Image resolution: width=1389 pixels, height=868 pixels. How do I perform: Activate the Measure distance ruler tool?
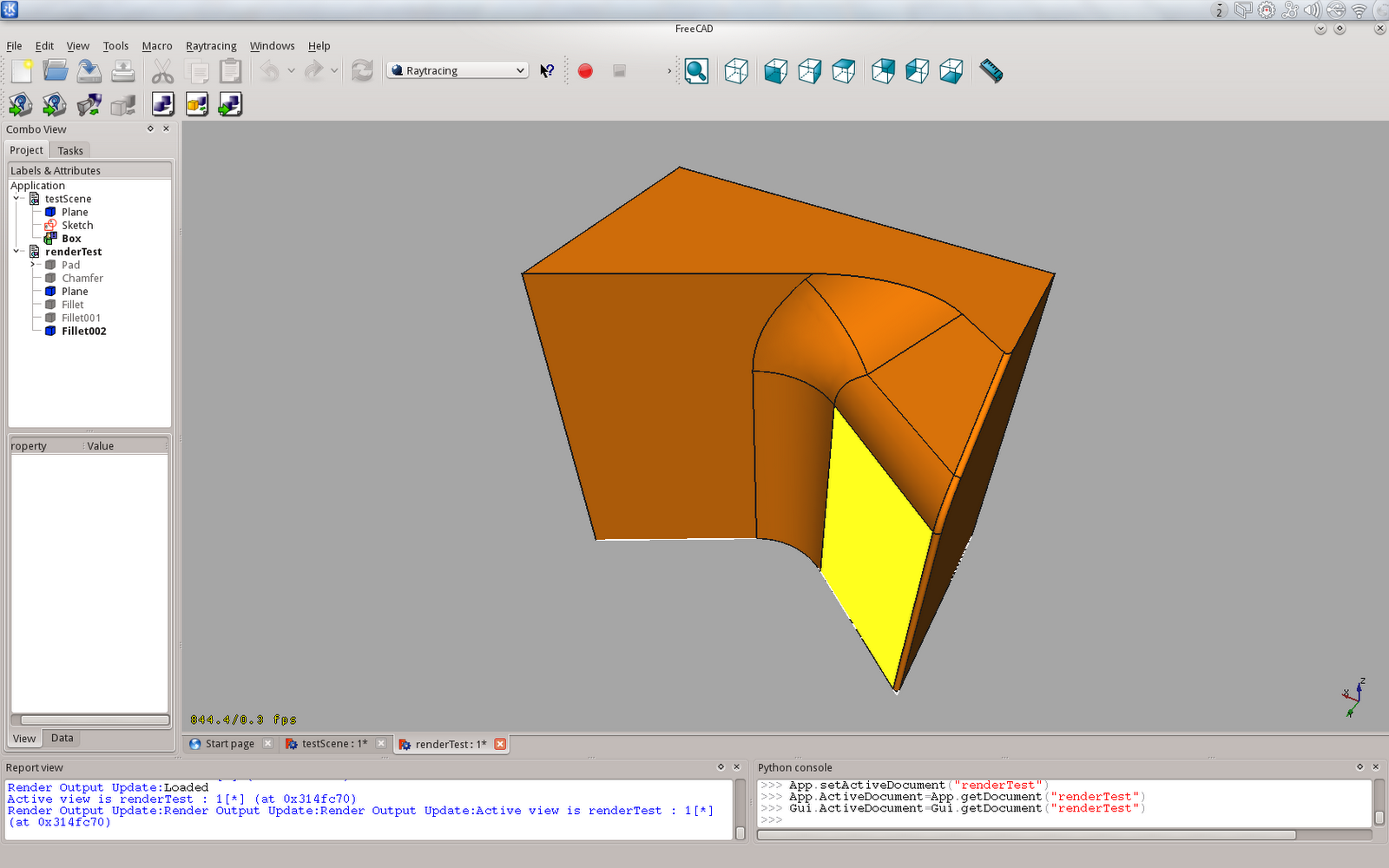coord(991,71)
